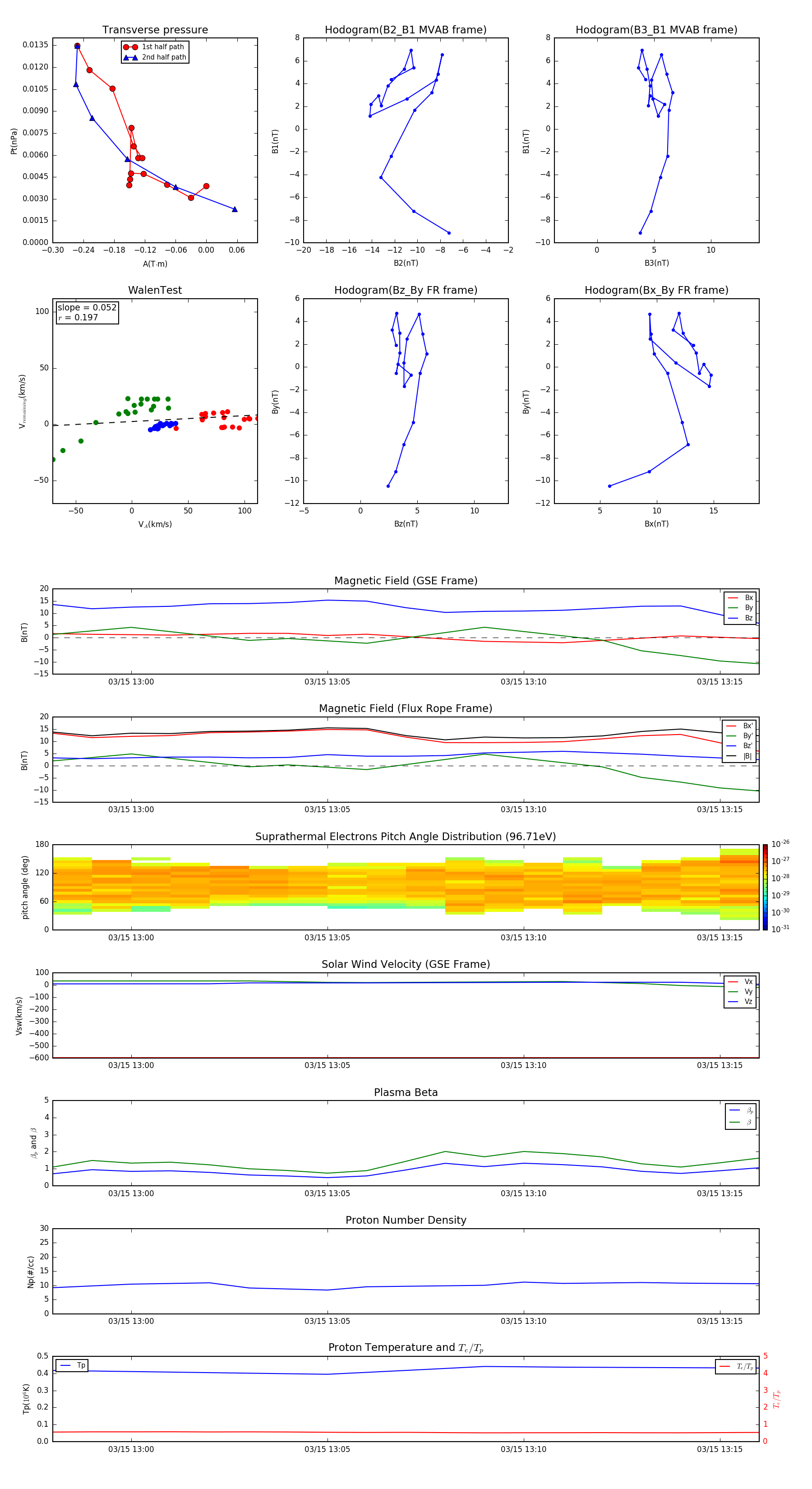Click the Tp legend in temperature panel
The width and height of the screenshot is (812, 1489).
coord(72,1365)
